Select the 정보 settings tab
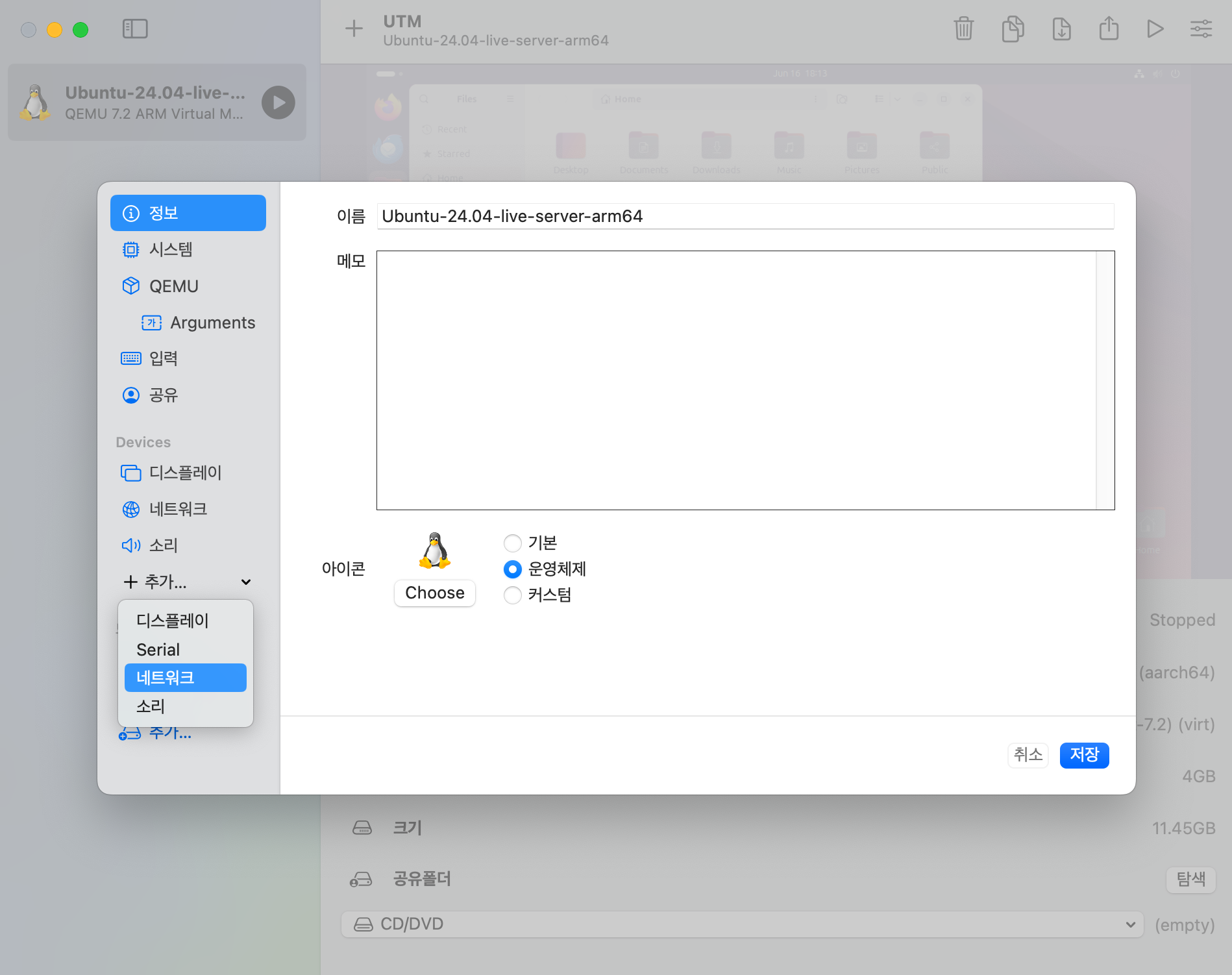This screenshot has height=975, width=1232. tap(188, 213)
